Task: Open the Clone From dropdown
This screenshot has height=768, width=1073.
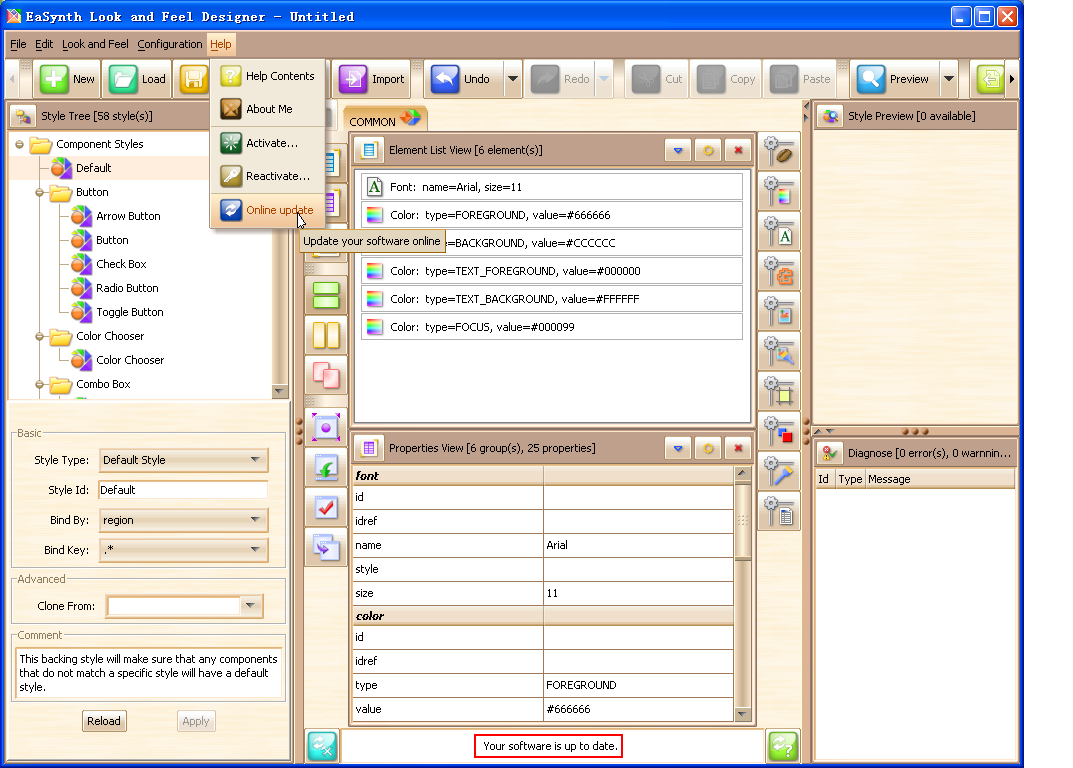Action: tap(250, 606)
